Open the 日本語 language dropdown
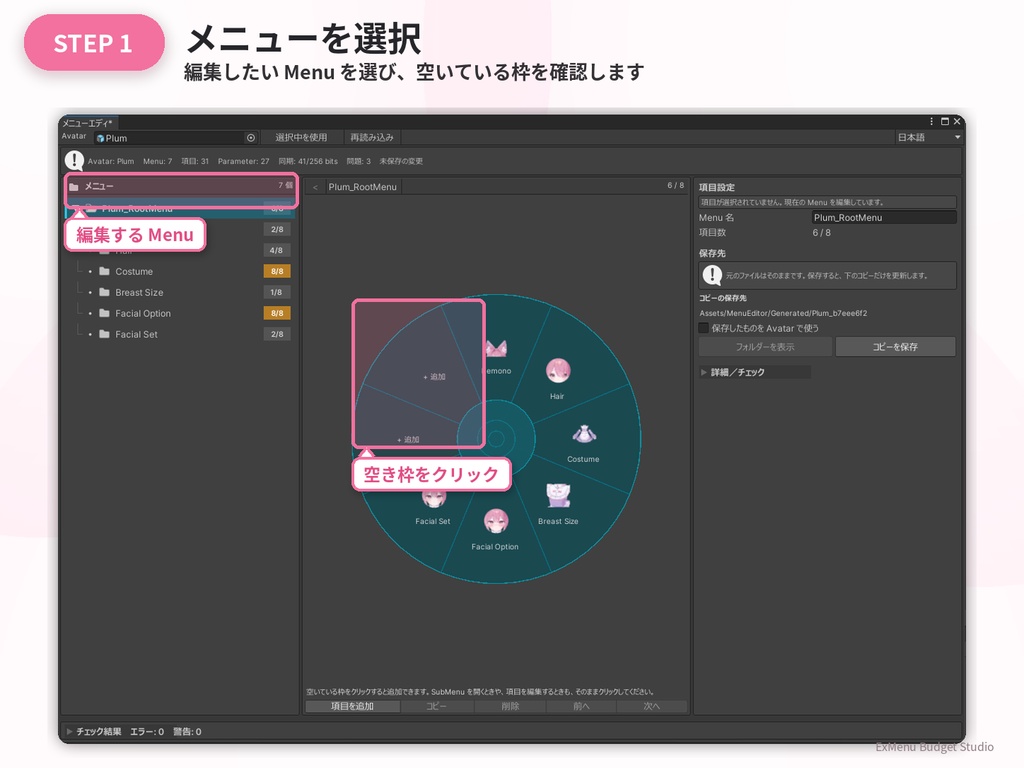 929,137
